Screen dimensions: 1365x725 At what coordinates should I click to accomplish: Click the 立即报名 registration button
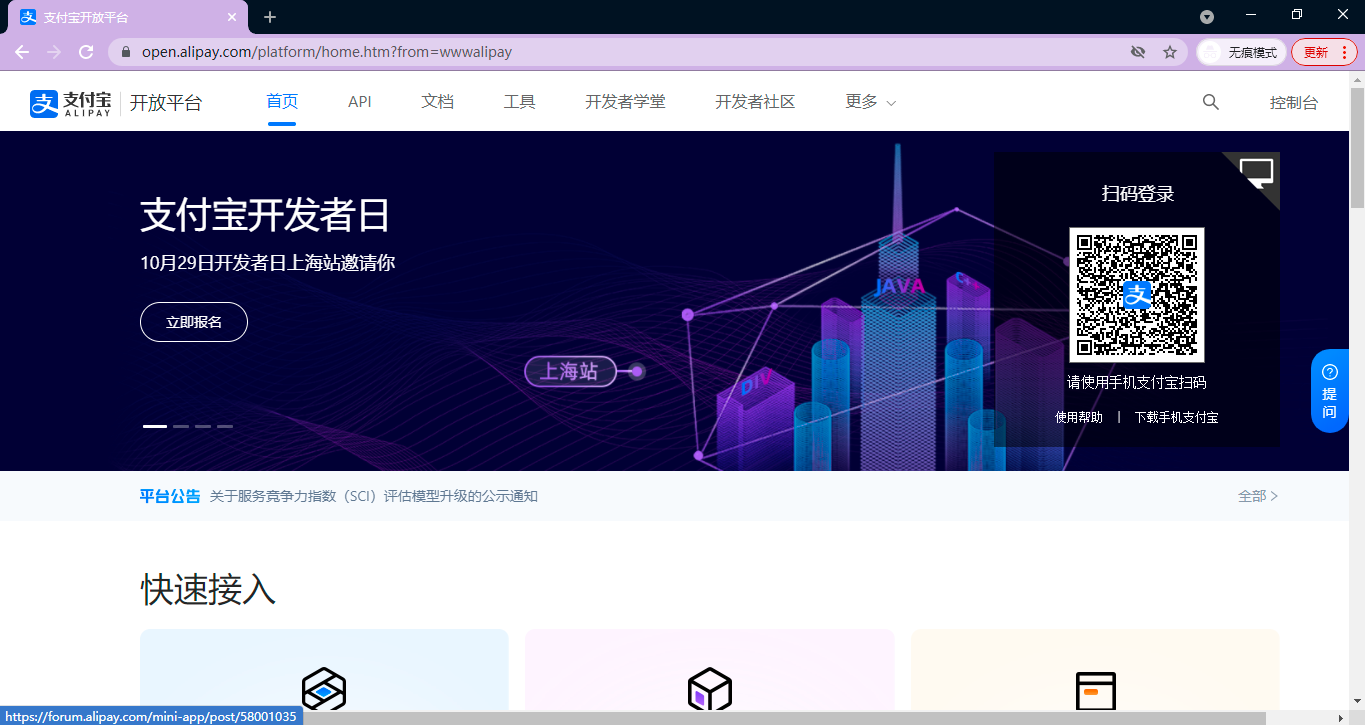[193, 322]
